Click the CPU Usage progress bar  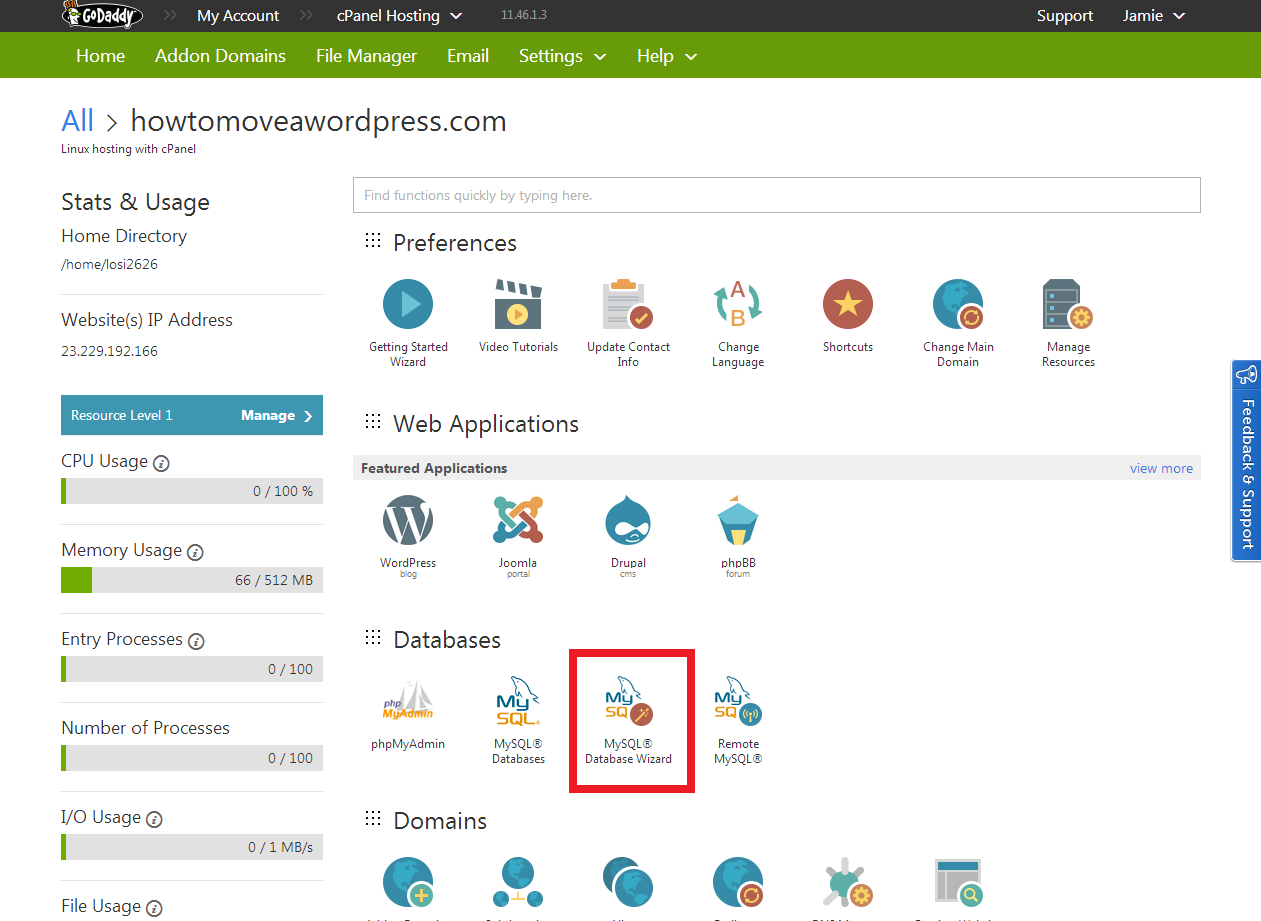pyautogui.click(x=192, y=491)
